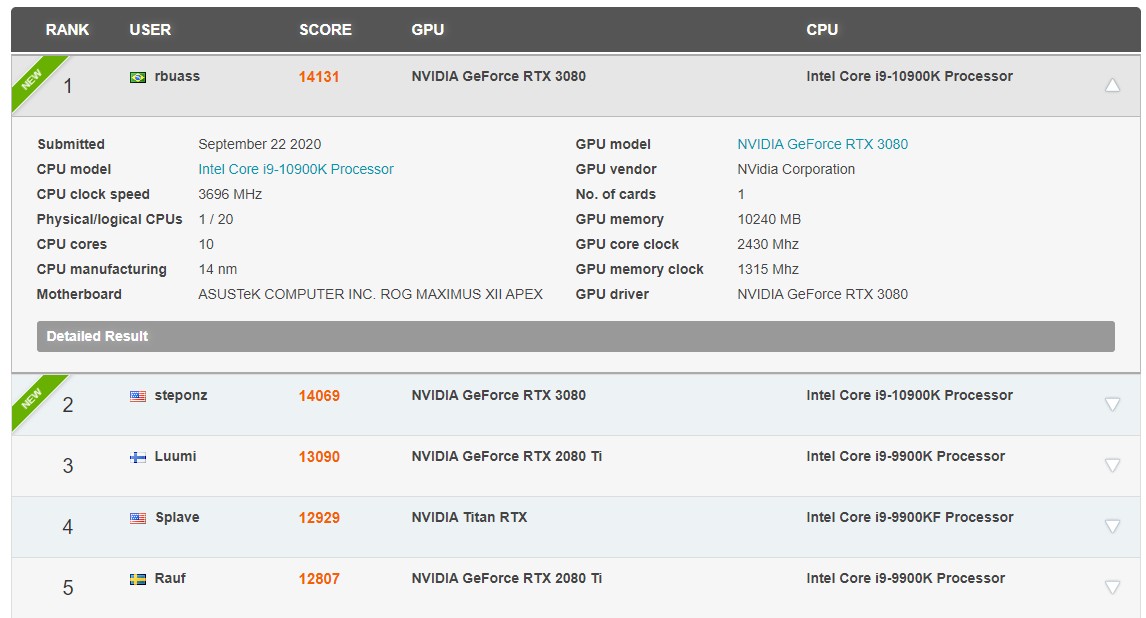
Task: Click the US flag icon beside steponz
Action: tap(138, 396)
